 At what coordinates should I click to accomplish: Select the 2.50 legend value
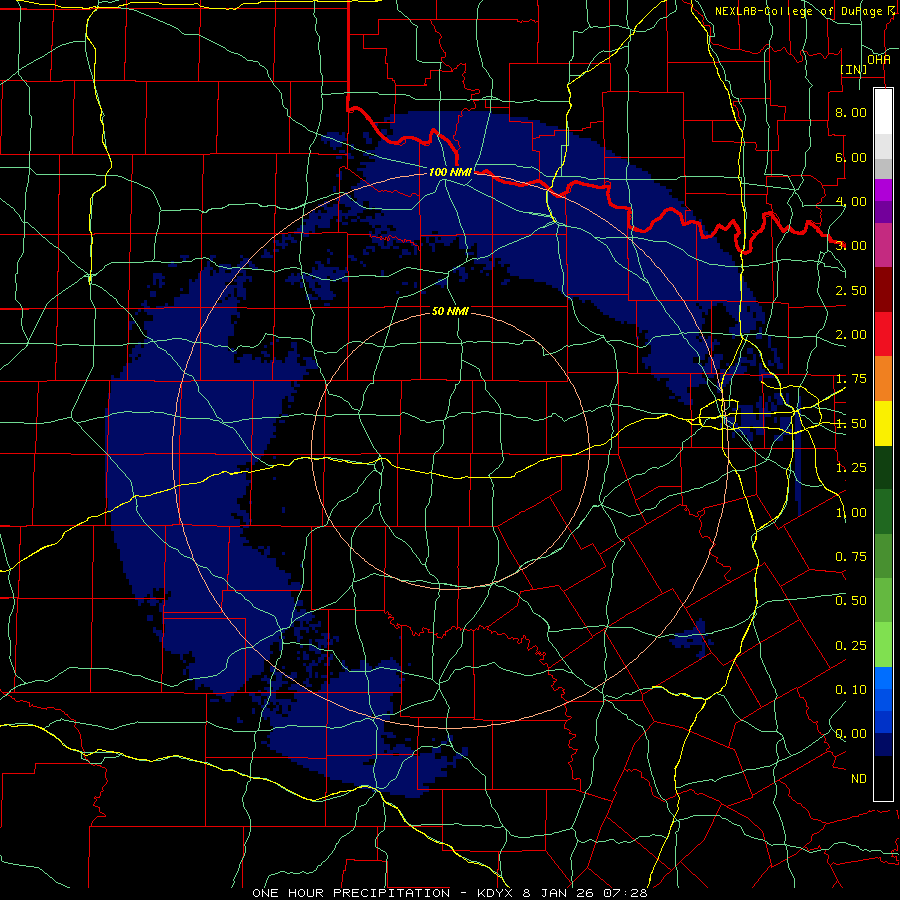click(851, 290)
